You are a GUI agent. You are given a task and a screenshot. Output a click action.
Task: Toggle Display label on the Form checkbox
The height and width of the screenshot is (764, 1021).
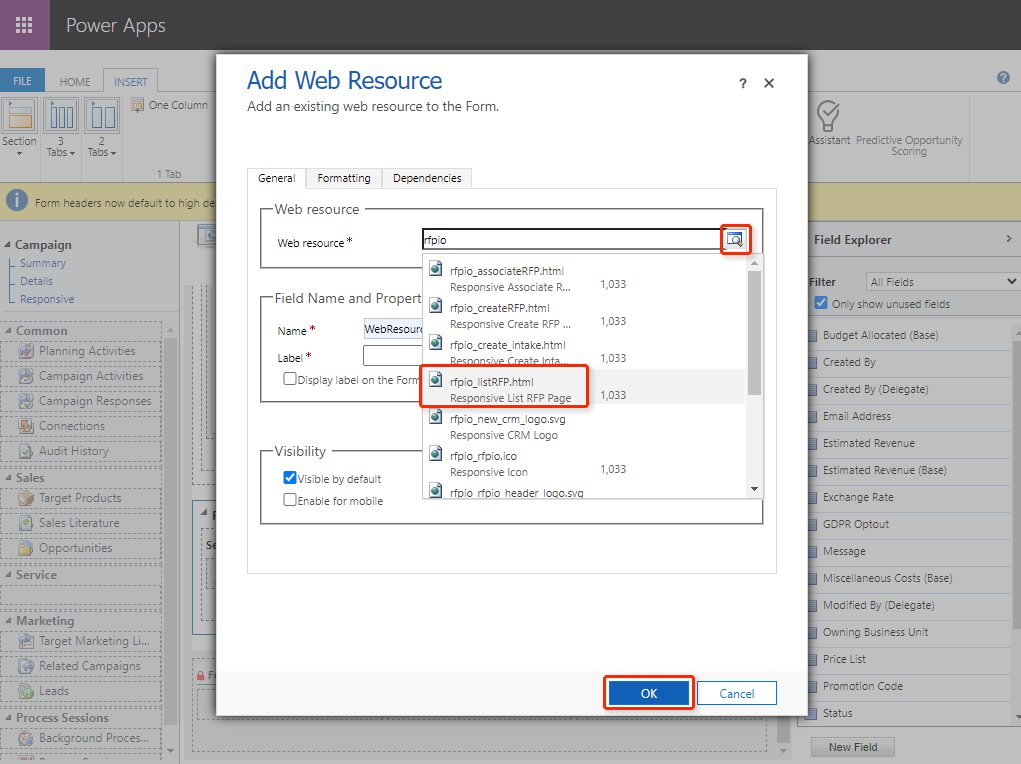[x=290, y=378]
